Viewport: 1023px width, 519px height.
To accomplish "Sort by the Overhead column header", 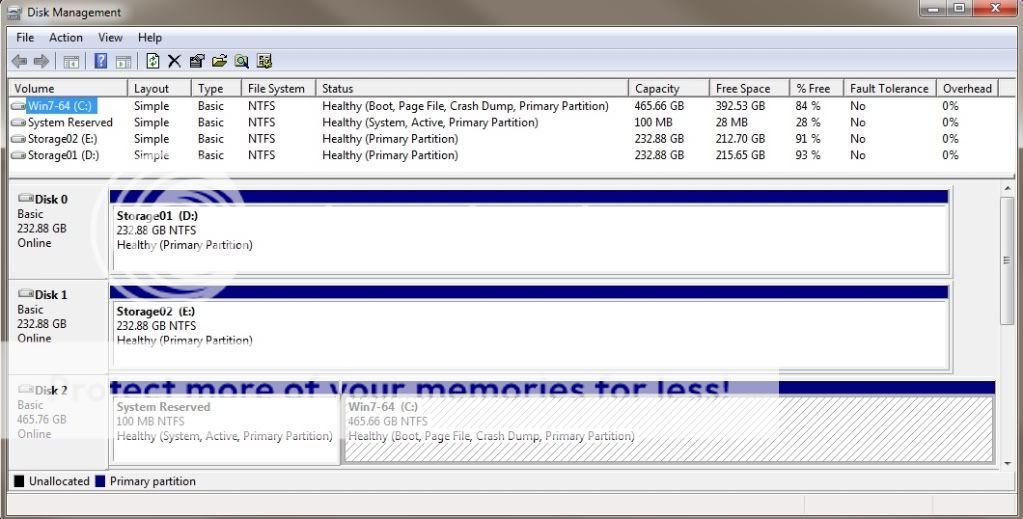I will 967,88.
